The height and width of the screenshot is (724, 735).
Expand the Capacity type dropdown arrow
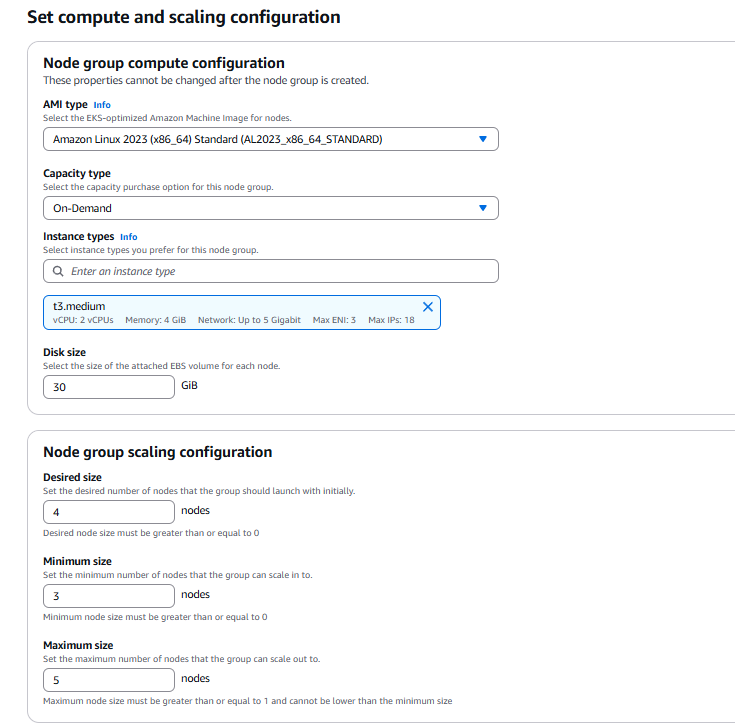tap(482, 208)
